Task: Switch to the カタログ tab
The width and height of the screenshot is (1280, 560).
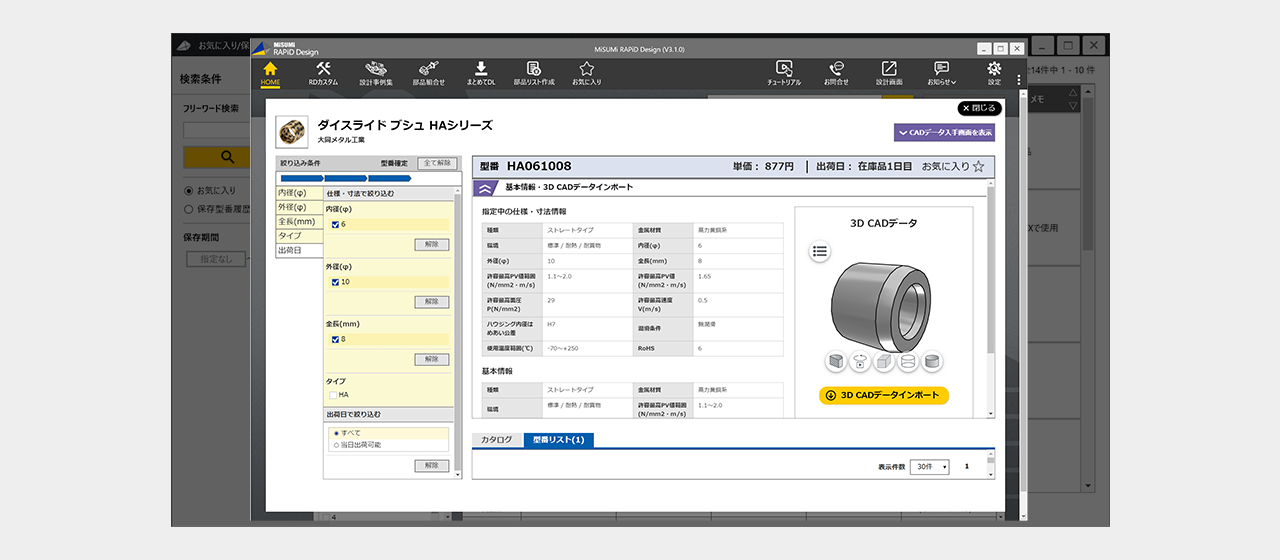Action: (497, 440)
